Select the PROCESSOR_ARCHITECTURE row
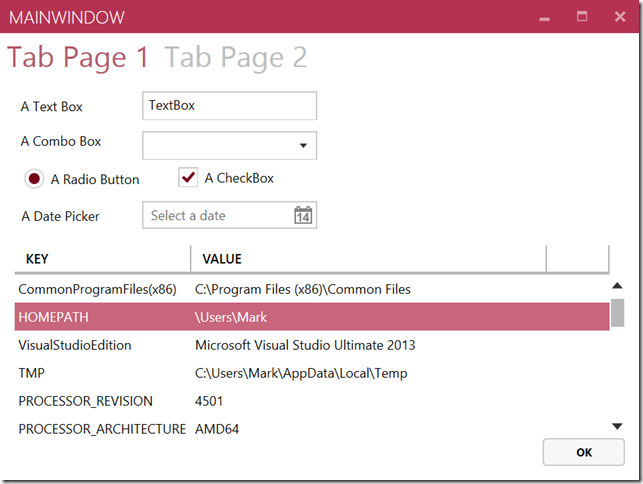 coord(311,429)
